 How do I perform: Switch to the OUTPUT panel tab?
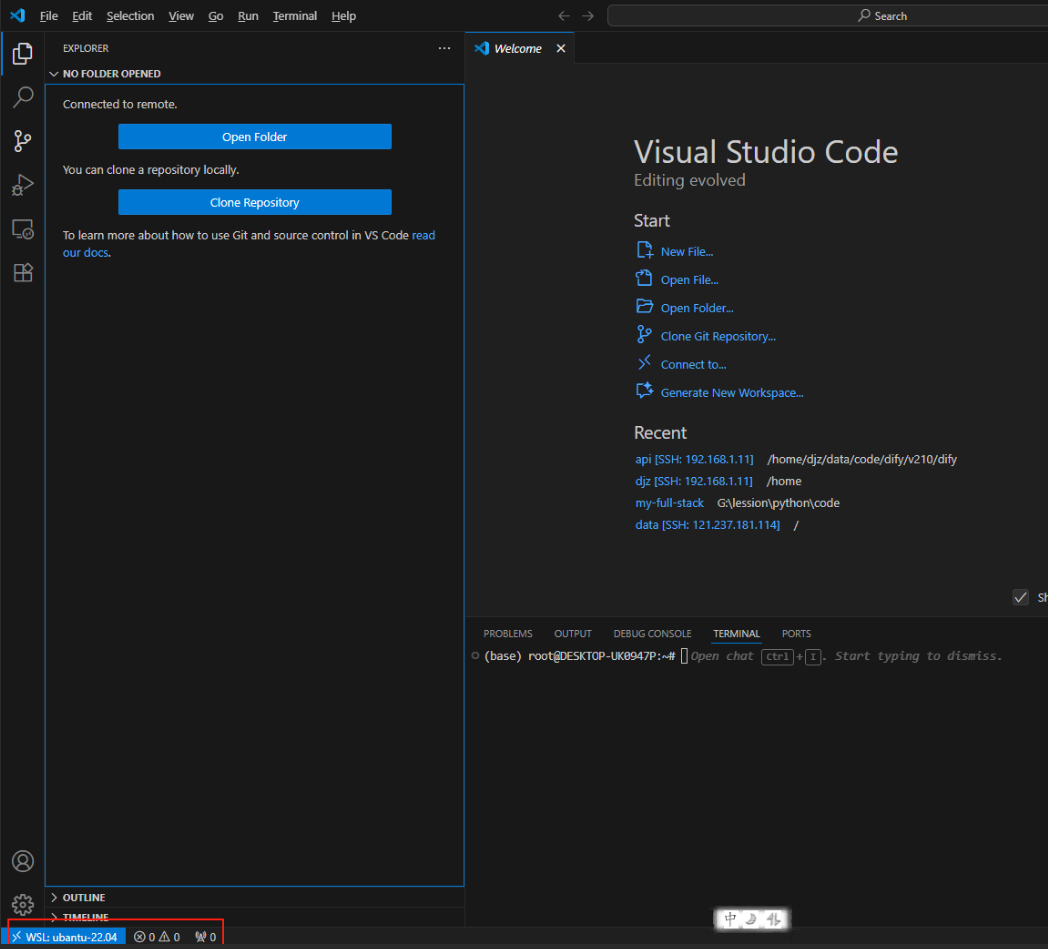(573, 634)
